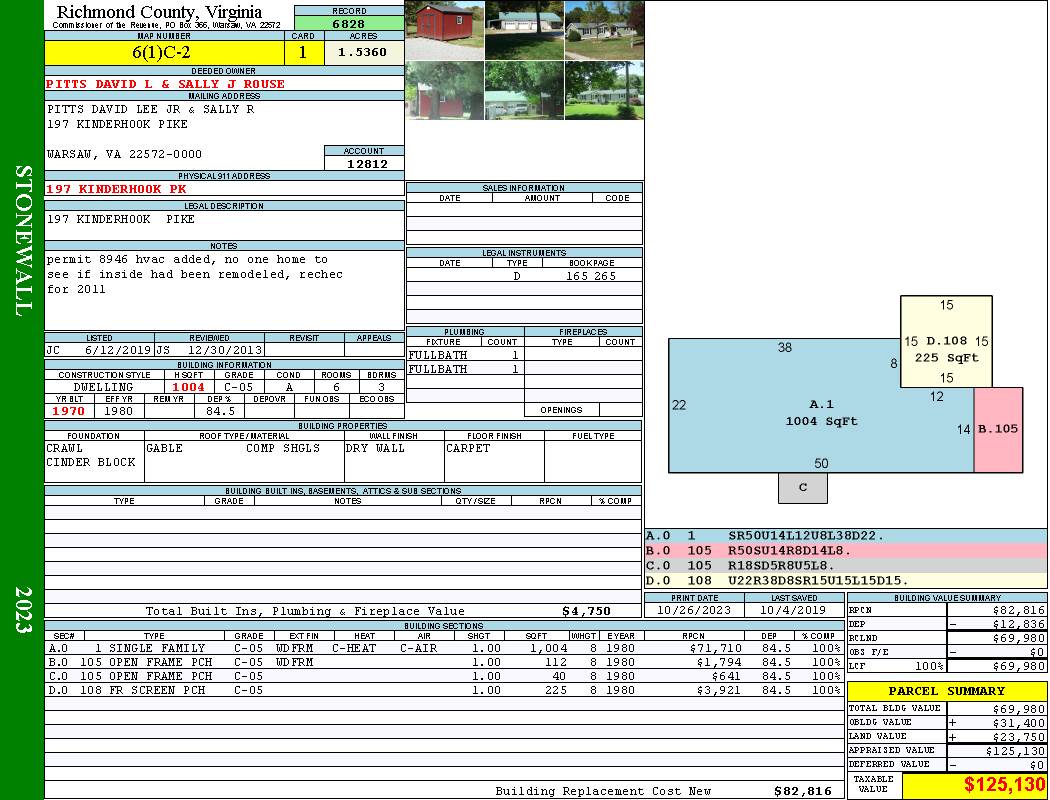
Task: Click the APPRAISED VALUE $125,130 row
Action: [947, 751]
